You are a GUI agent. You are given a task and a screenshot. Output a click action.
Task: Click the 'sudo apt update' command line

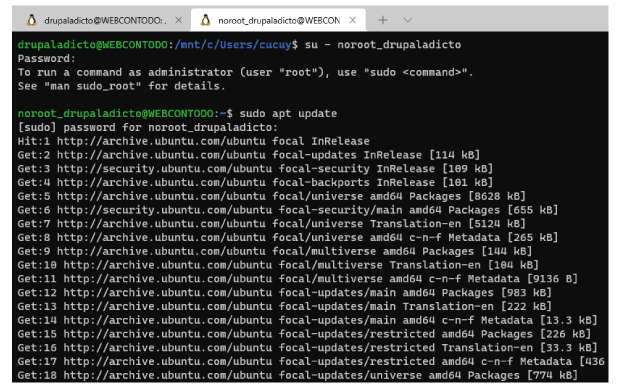(177, 114)
